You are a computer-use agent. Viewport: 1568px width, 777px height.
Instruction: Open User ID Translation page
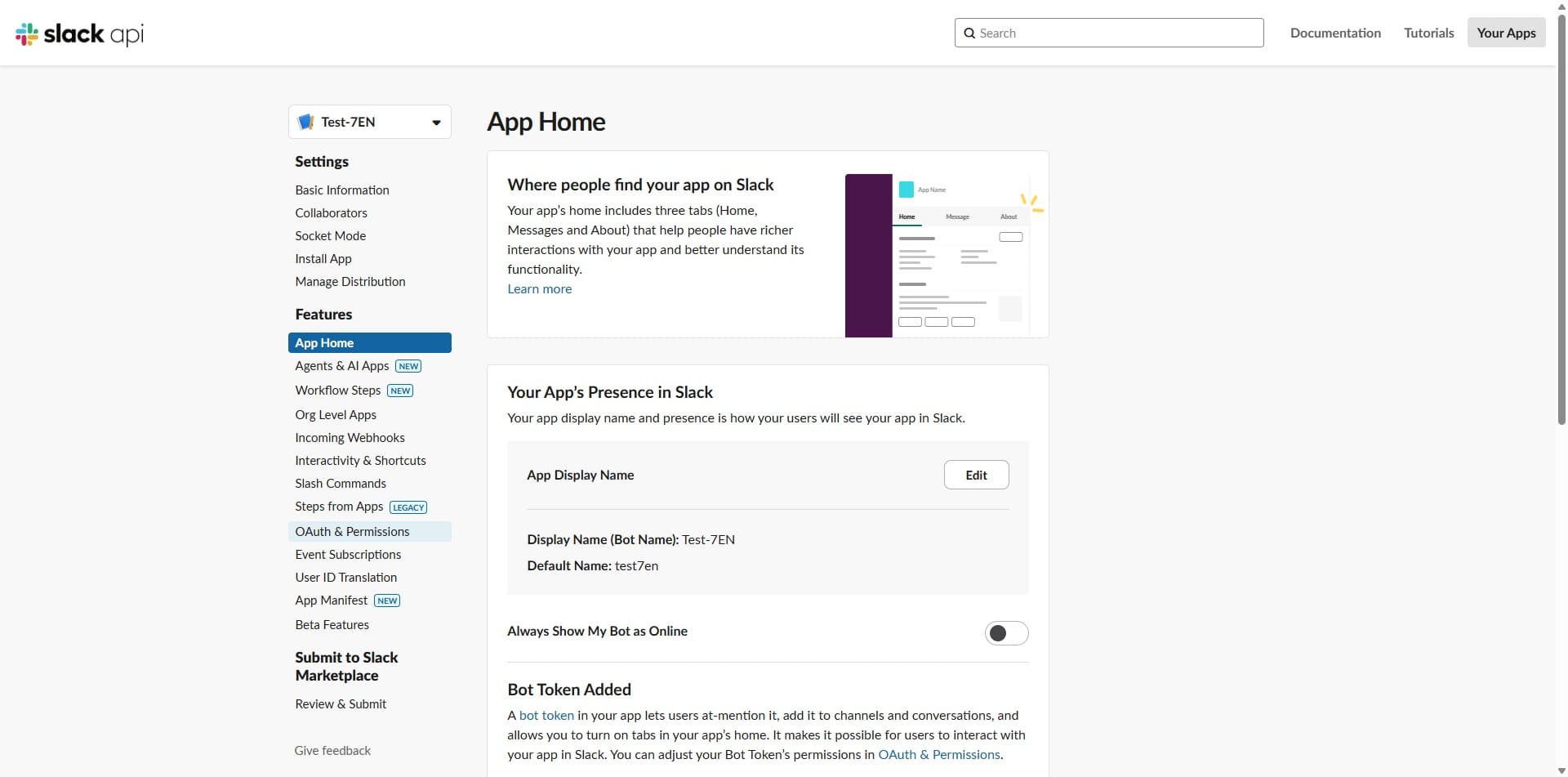(346, 577)
